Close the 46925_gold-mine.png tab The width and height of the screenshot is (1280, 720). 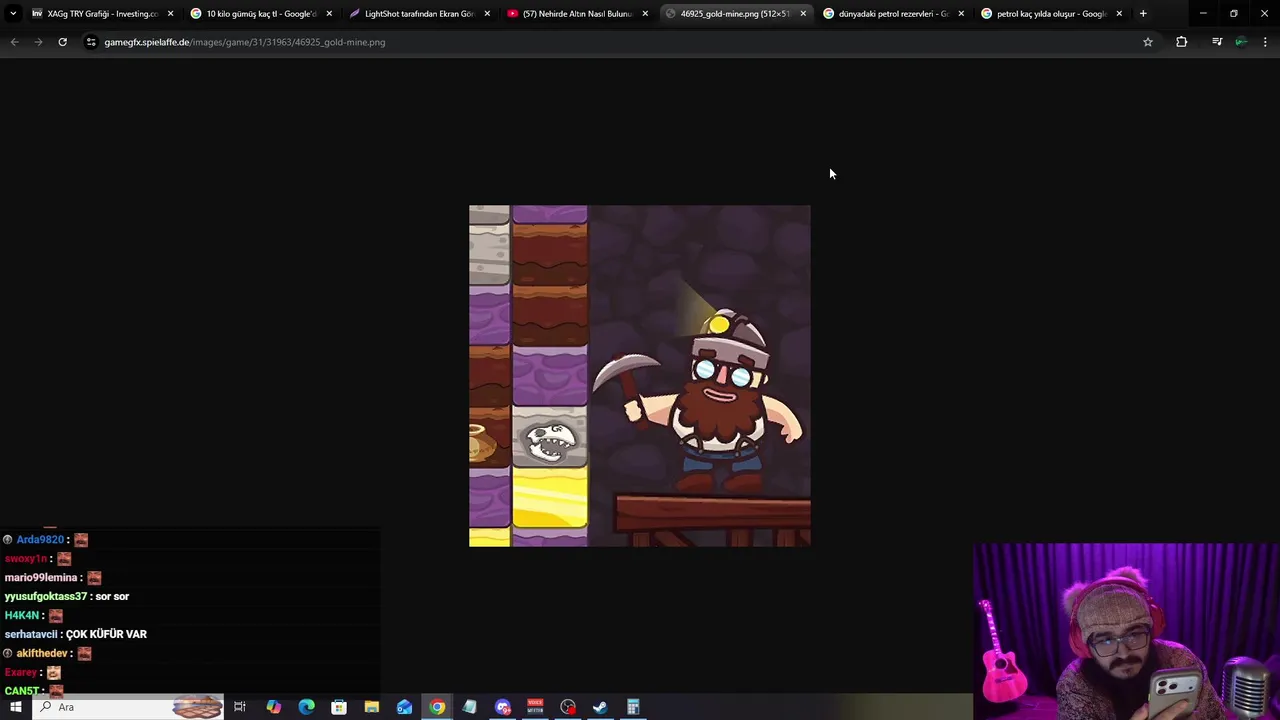[x=803, y=14]
